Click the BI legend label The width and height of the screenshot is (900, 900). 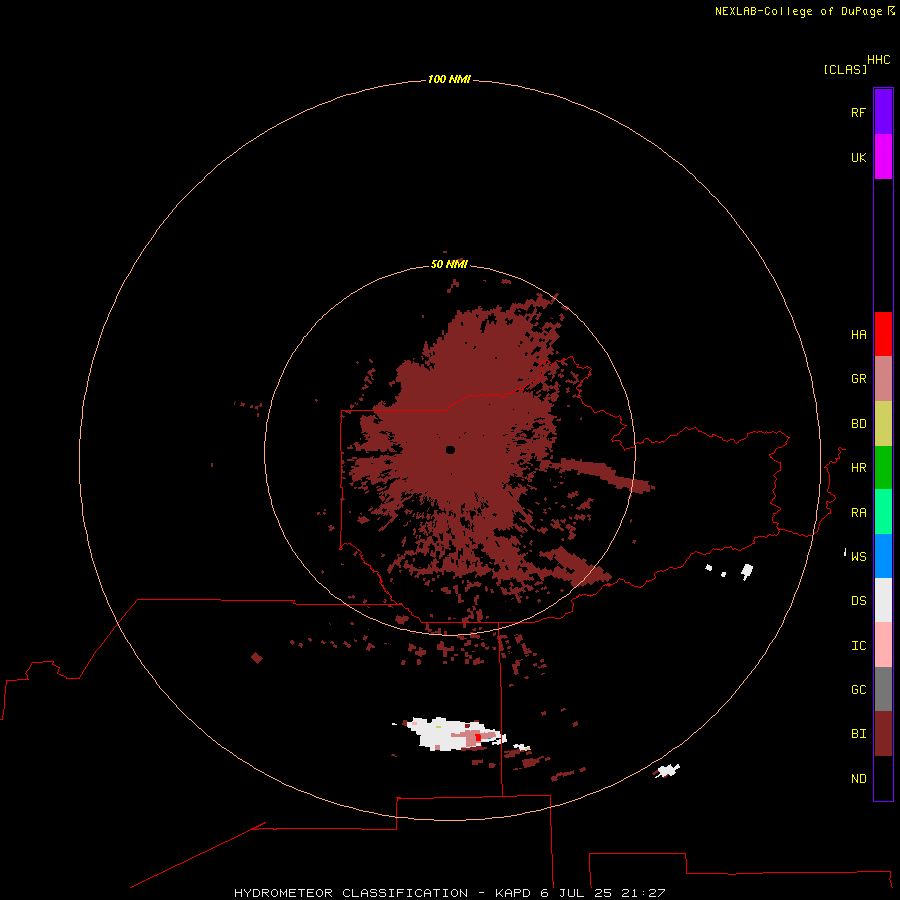pos(858,734)
